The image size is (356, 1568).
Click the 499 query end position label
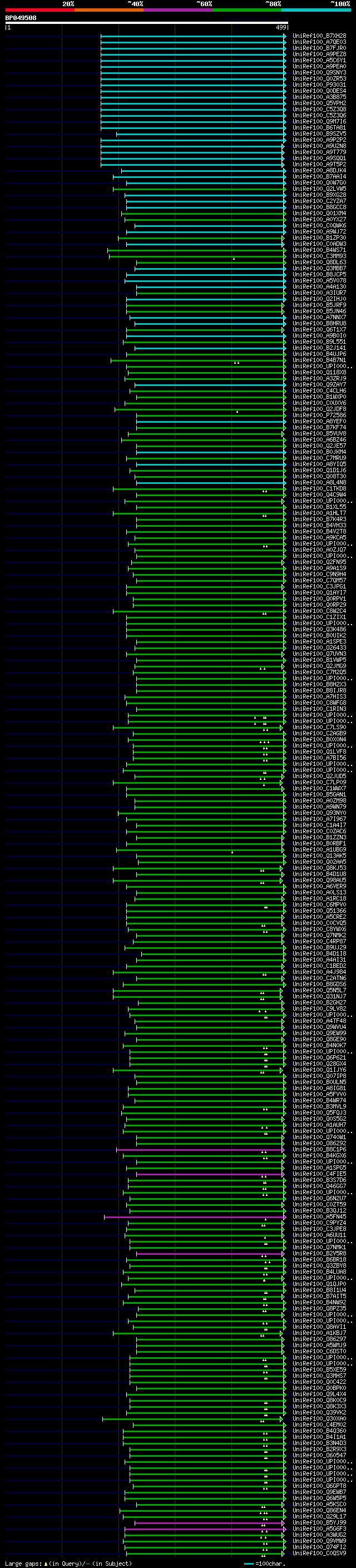pyautogui.click(x=281, y=27)
